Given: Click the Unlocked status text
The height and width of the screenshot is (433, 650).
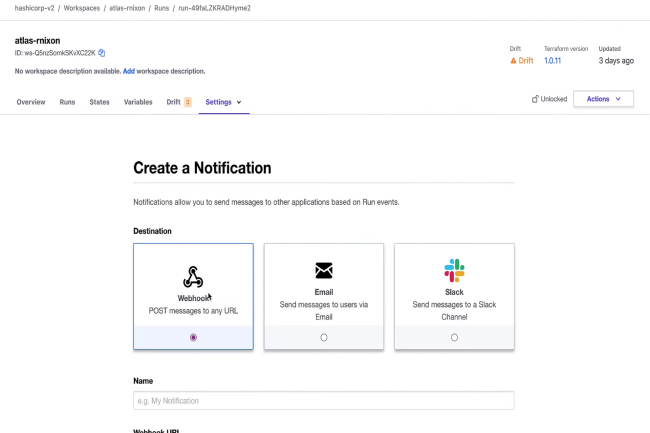Looking at the screenshot, I should click(554, 99).
